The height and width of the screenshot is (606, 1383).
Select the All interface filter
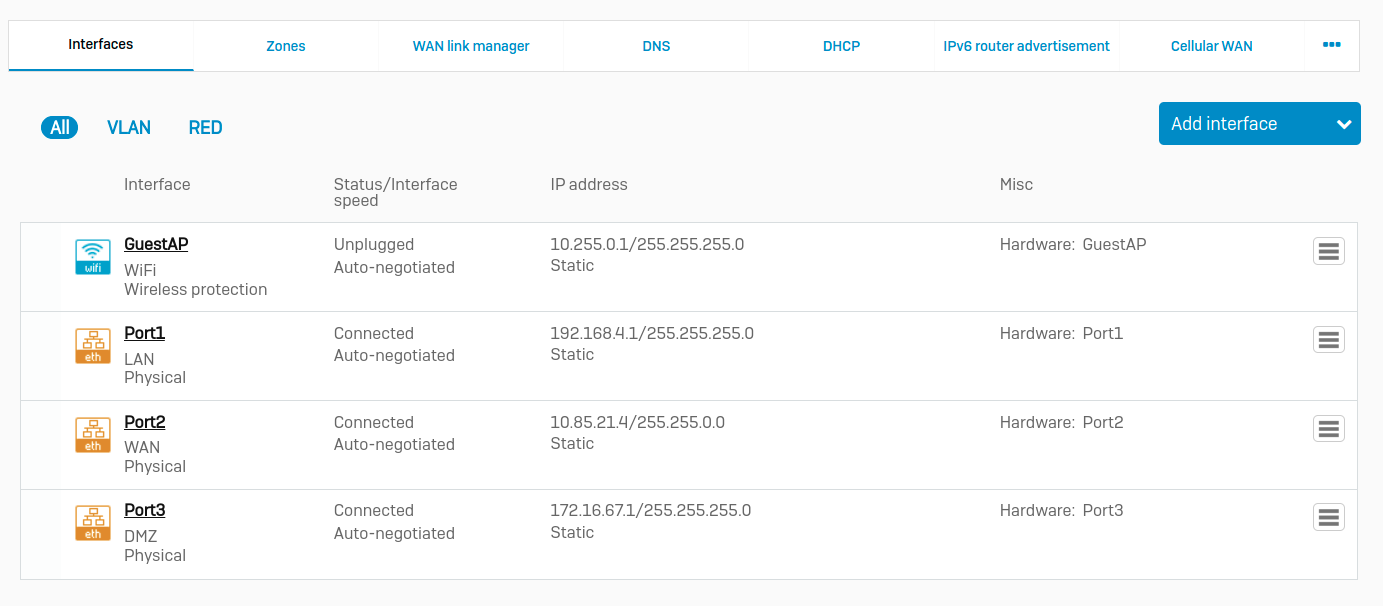pyautogui.click(x=60, y=128)
